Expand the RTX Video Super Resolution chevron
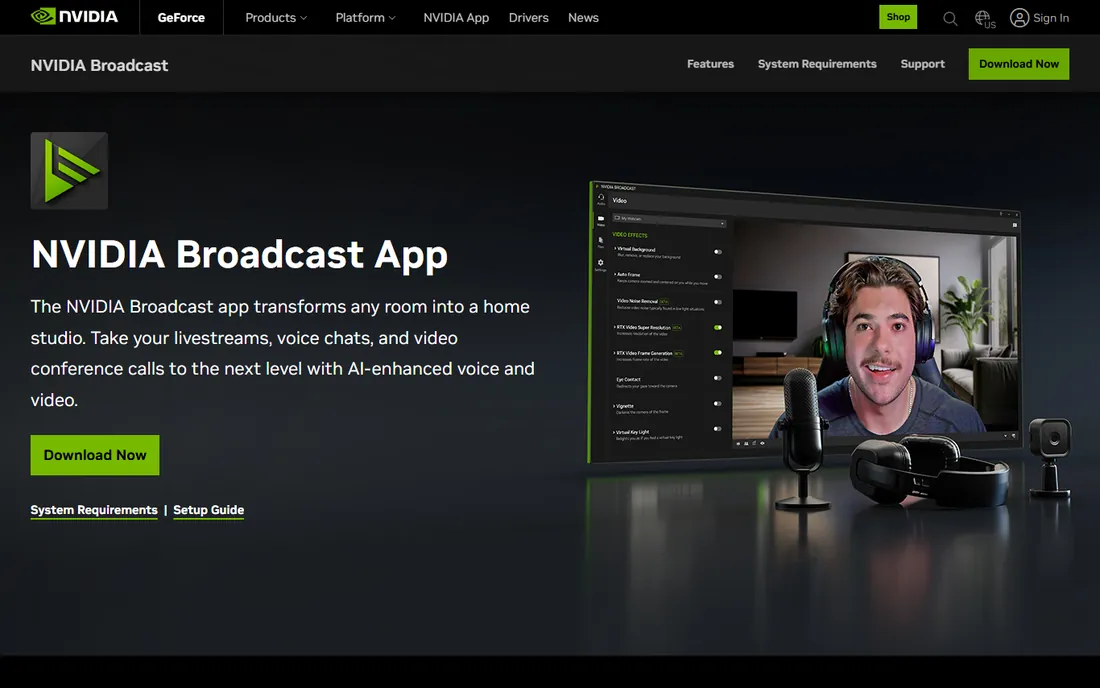The width and height of the screenshot is (1100, 688). pos(615,327)
